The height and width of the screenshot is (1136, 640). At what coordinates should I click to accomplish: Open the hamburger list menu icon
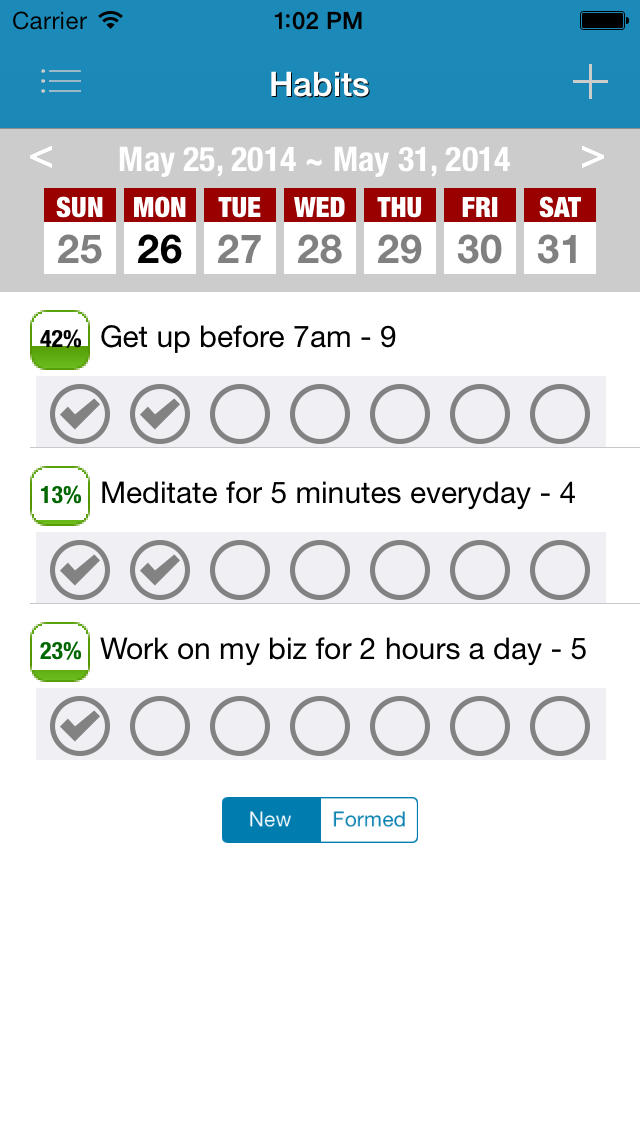click(x=61, y=82)
